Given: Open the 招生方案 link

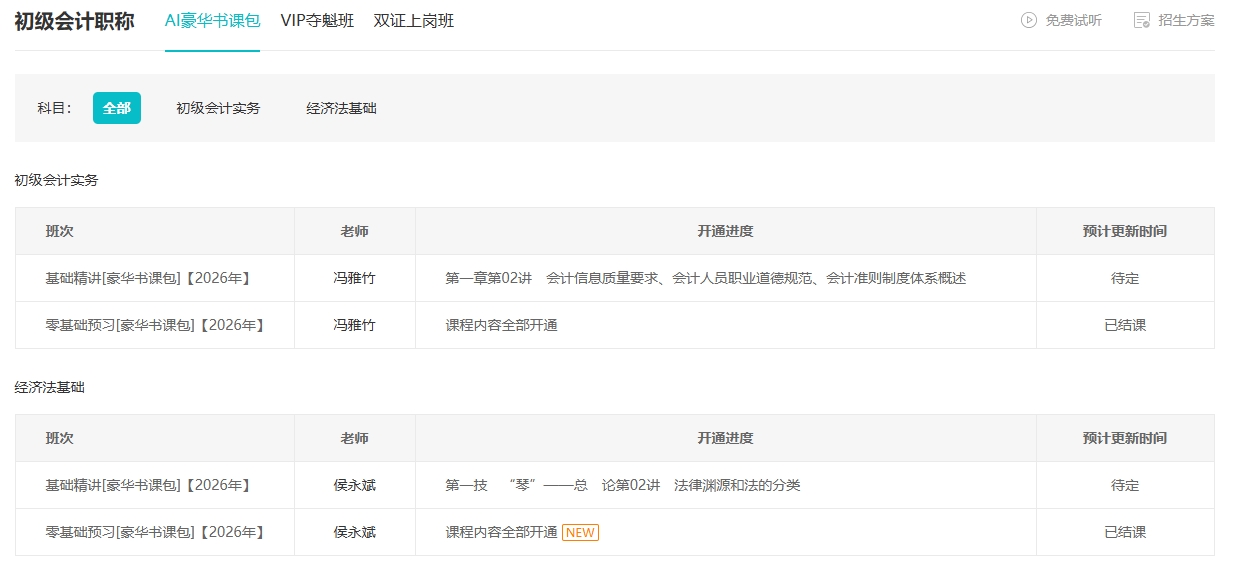Looking at the screenshot, I should pyautogui.click(x=1186, y=20).
